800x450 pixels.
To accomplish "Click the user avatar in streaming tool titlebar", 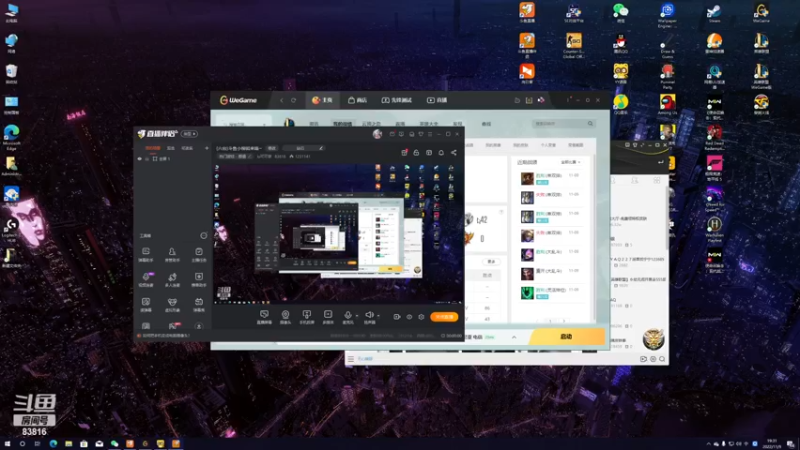I will (377, 134).
